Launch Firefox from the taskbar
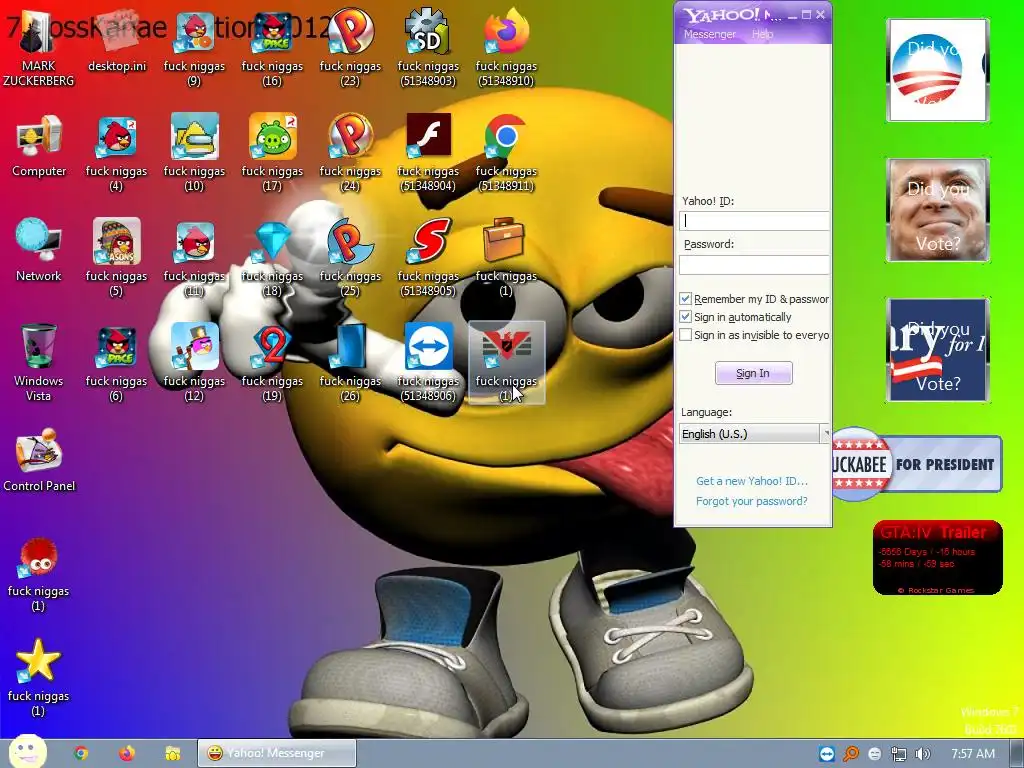This screenshot has height=768, width=1024. pos(127,753)
